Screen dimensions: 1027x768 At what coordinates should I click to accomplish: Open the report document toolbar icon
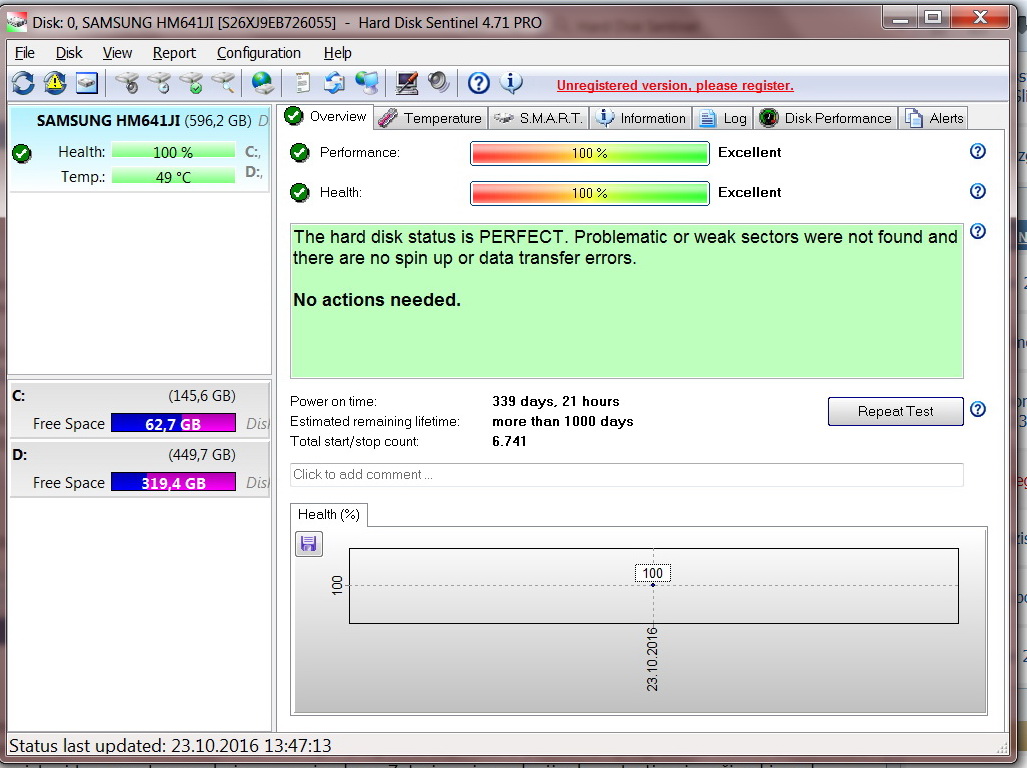coord(302,83)
